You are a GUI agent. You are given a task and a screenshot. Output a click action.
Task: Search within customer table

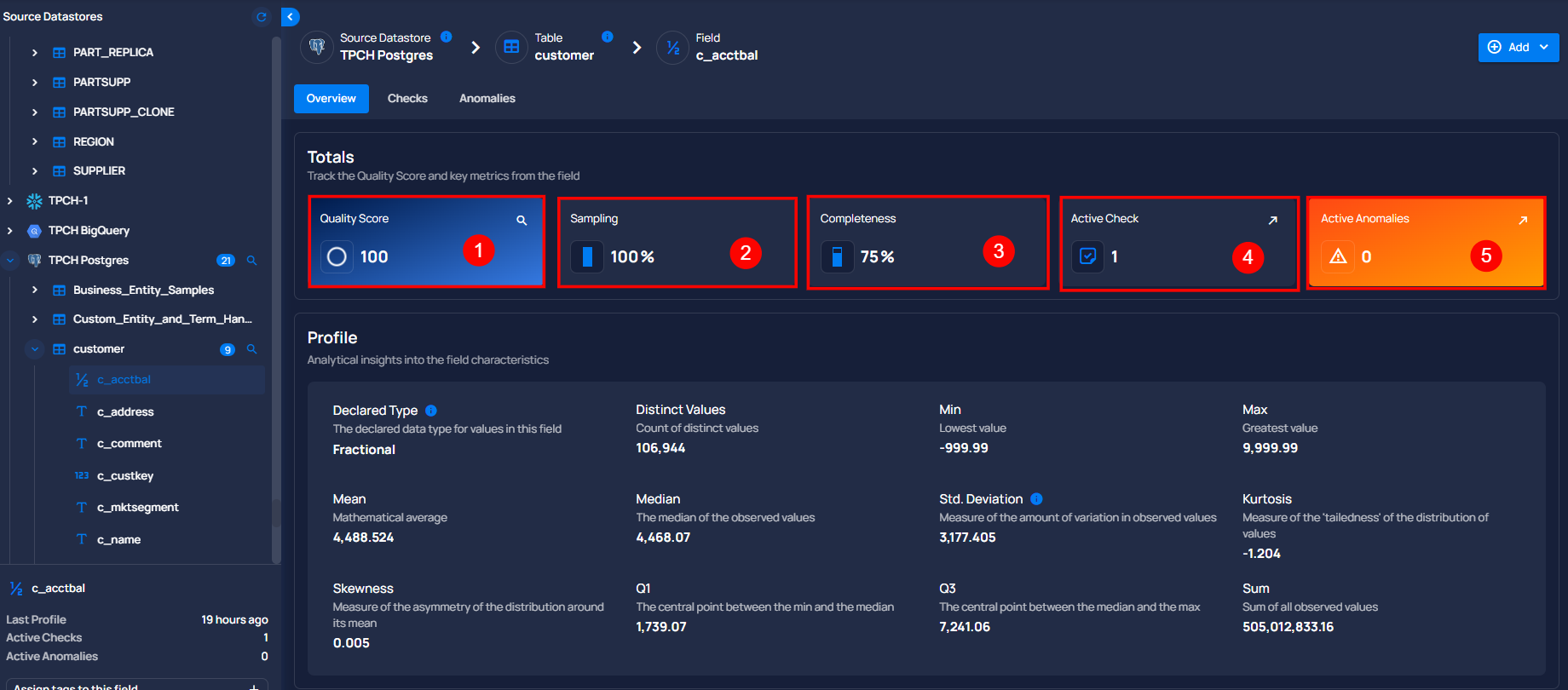251,349
